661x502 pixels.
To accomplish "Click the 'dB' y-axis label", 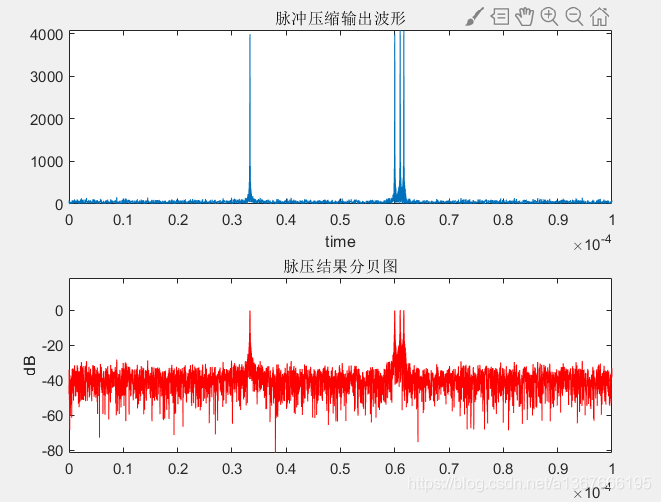I will (30, 365).
